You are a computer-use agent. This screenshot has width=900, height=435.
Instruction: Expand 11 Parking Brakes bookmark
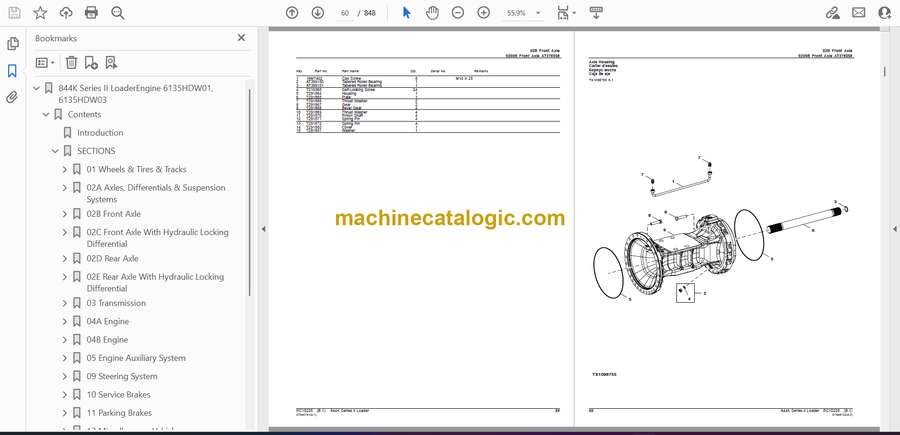[64, 413]
